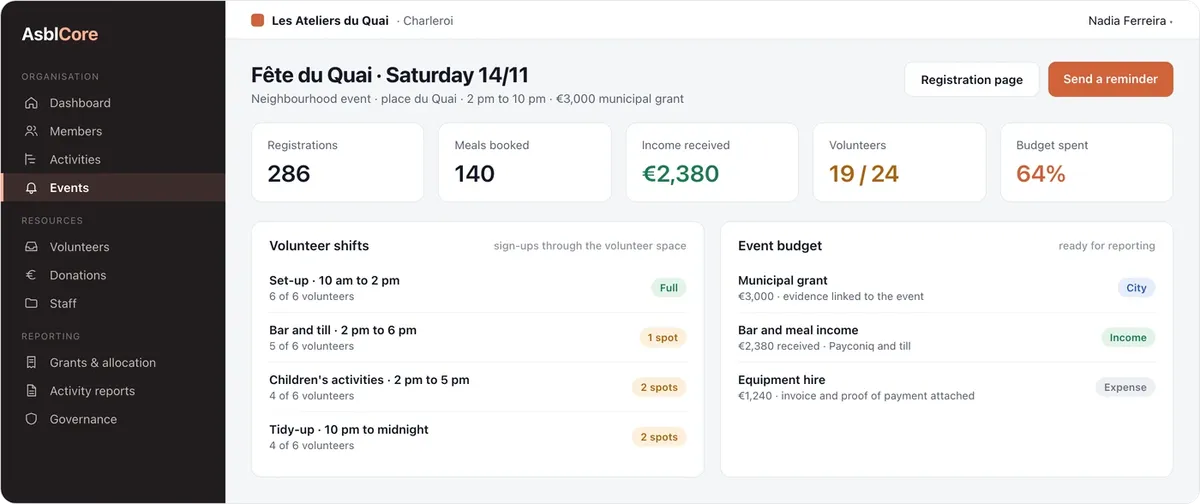Click the Income tag
Screen dimensions: 1200x504
click(x=1128, y=338)
